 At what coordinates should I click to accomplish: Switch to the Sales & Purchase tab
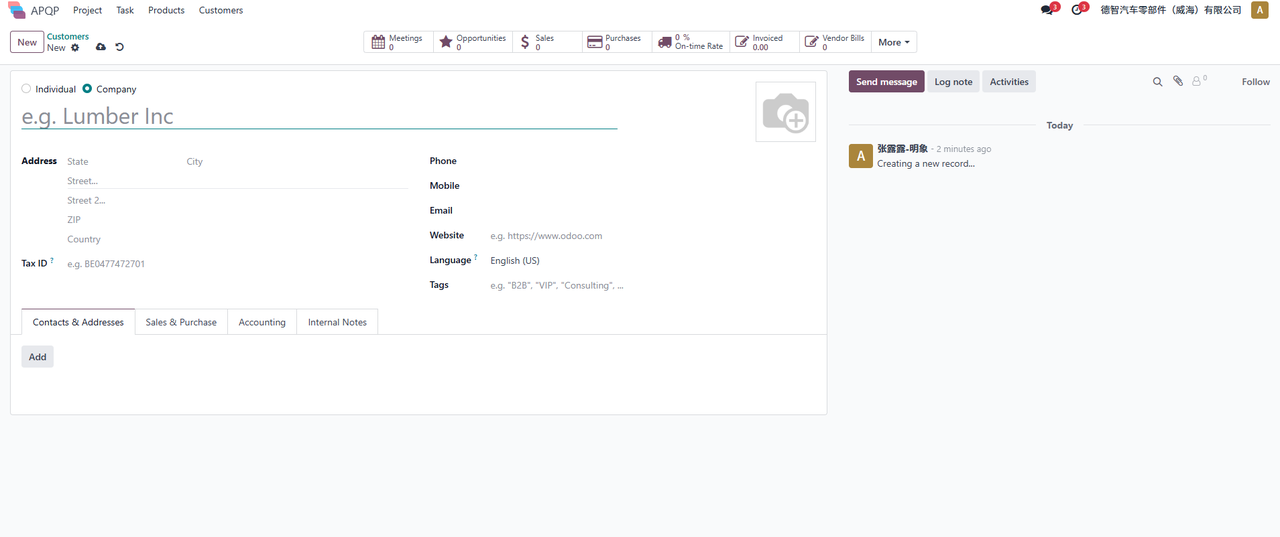pos(181,322)
